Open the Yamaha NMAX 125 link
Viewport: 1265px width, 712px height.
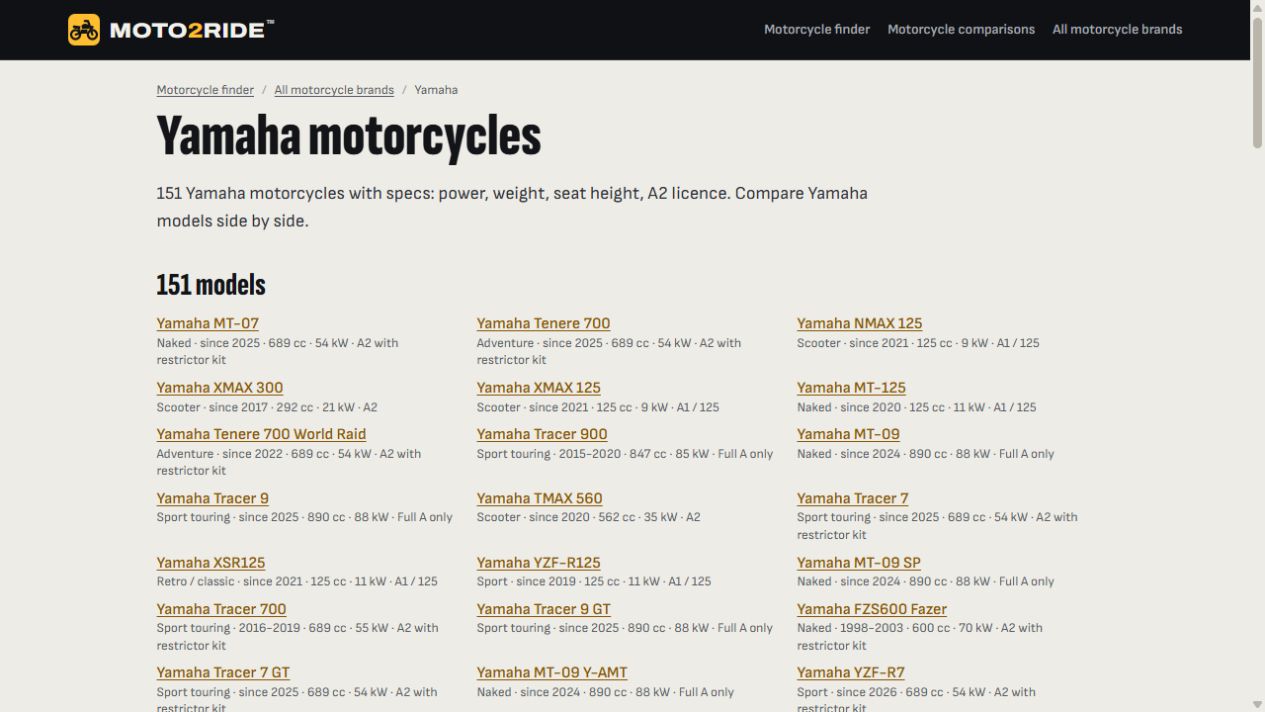(x=859, y=324)
